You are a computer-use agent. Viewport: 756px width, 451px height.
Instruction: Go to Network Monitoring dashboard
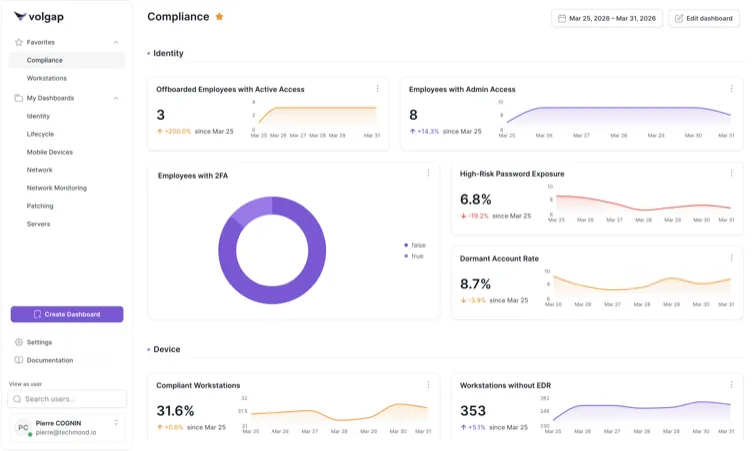(x=56, y=188)
